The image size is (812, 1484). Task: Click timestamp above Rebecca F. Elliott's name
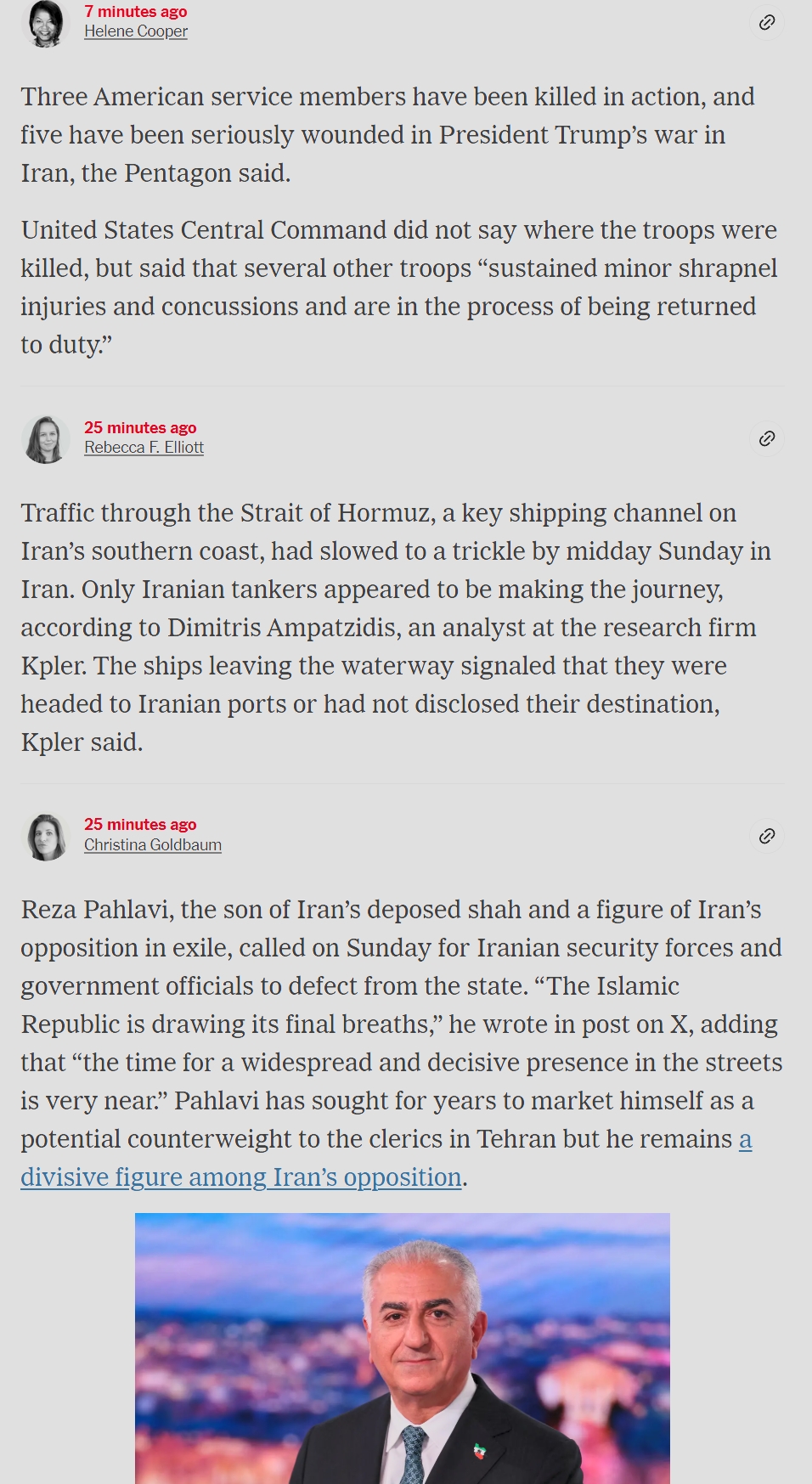(140, 427)
